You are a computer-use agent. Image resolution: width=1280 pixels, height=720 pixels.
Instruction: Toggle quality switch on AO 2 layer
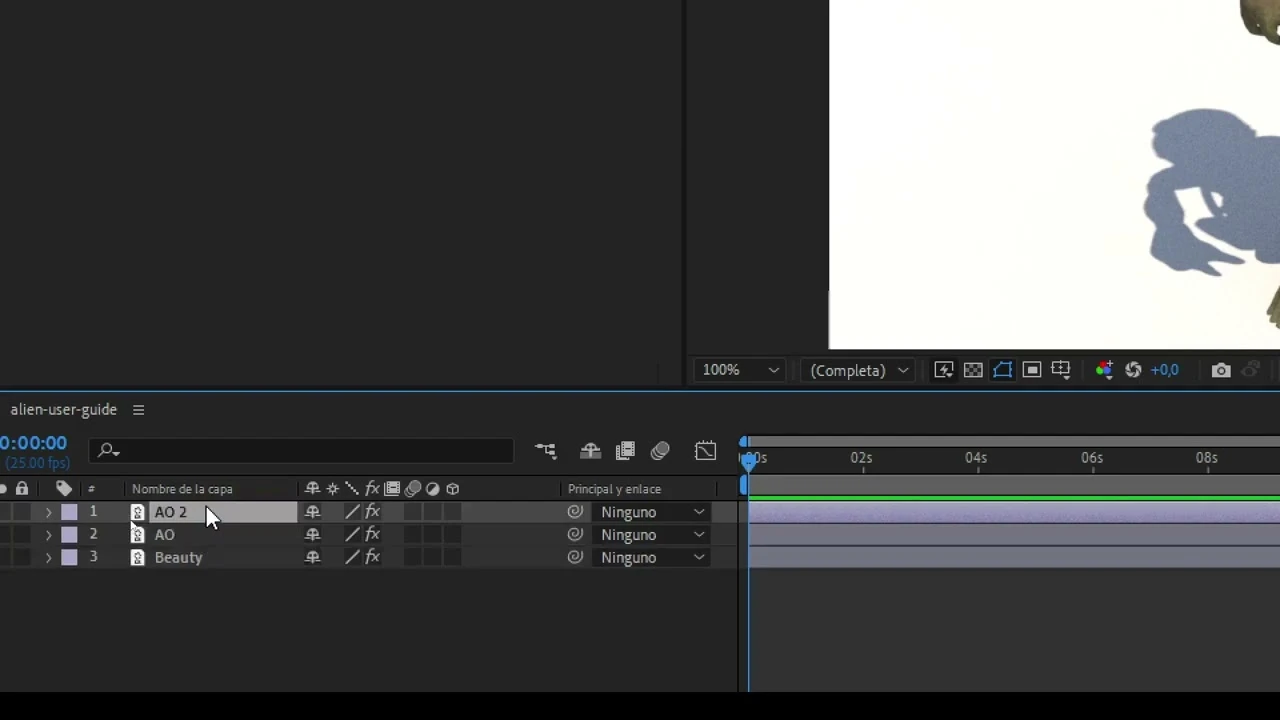click(352, 512)
